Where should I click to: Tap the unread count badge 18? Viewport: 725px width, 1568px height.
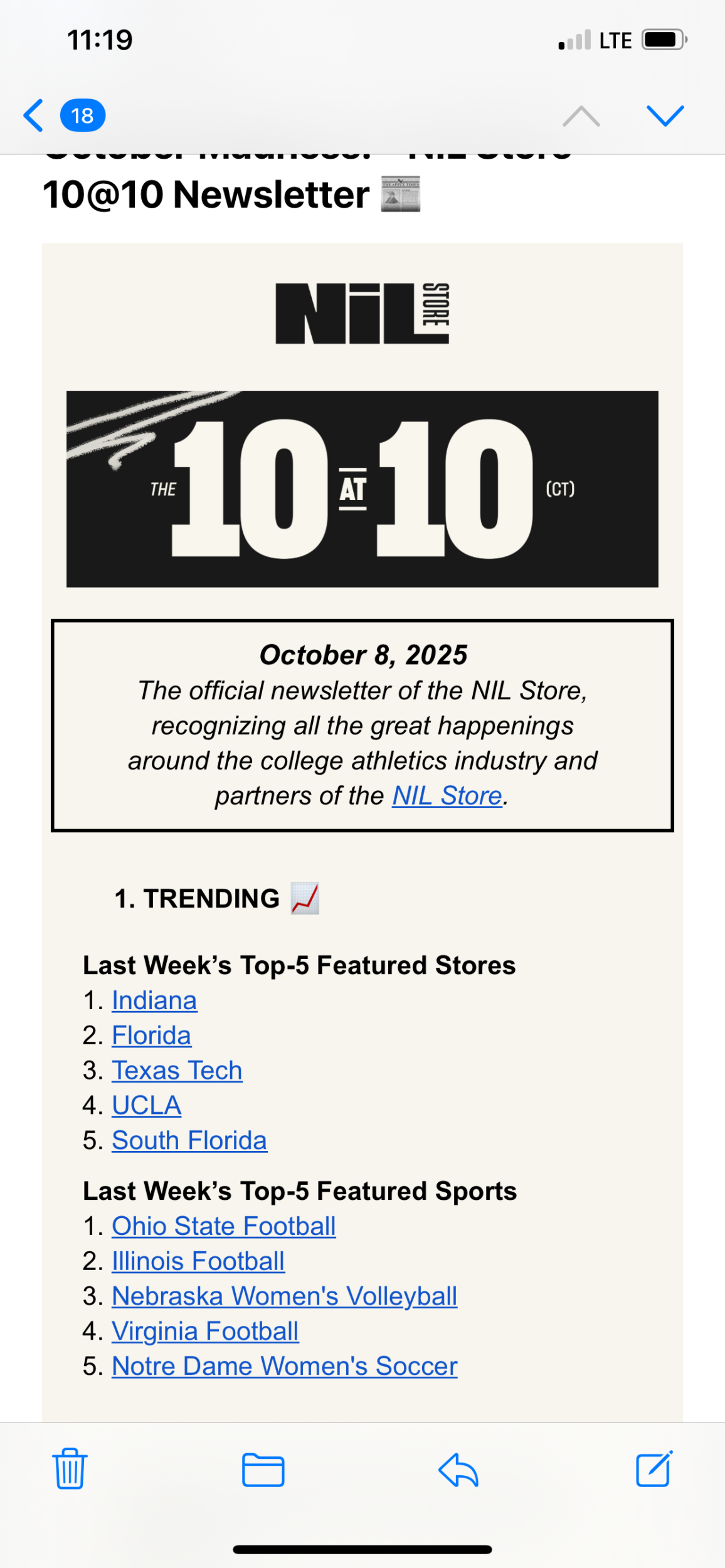(82, 116)
